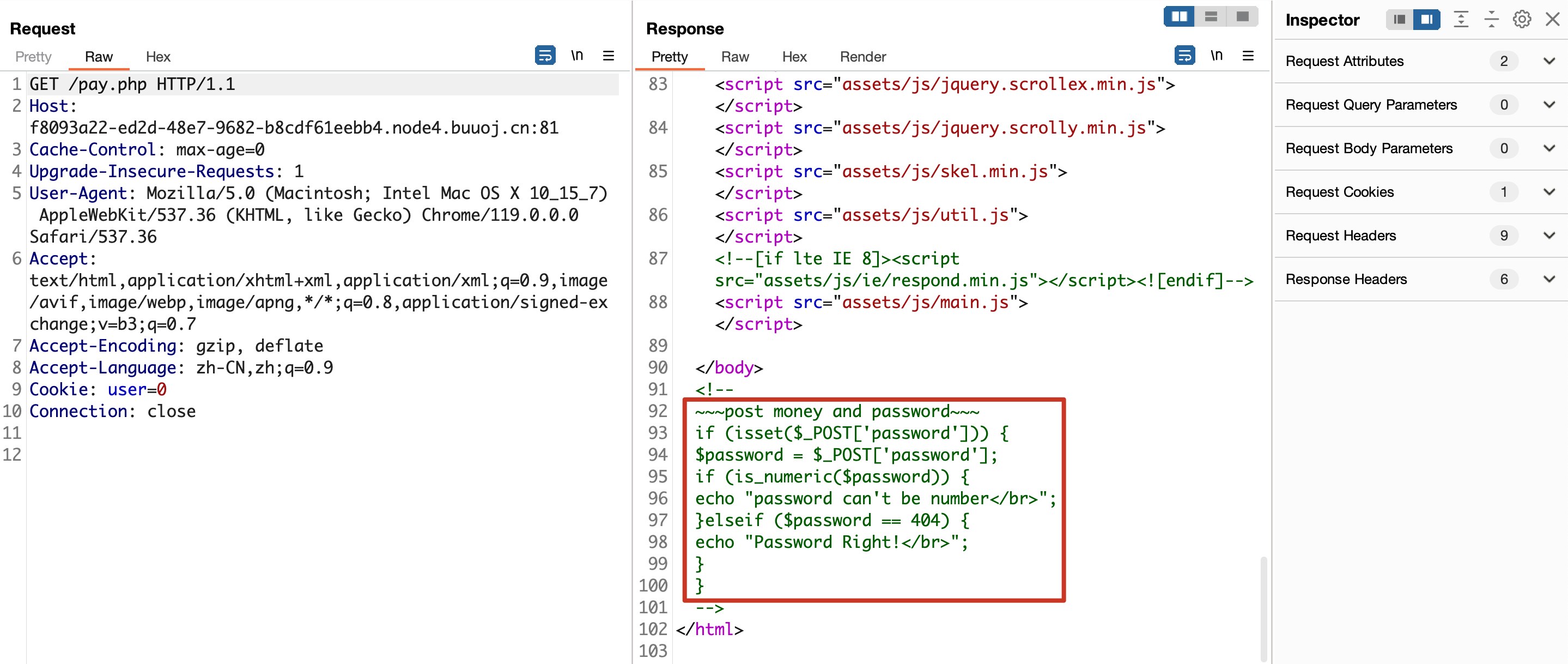This screenshot has width=1568, height=664.
Task: Click the closing </html> tag line
Action: click(710, 629)
